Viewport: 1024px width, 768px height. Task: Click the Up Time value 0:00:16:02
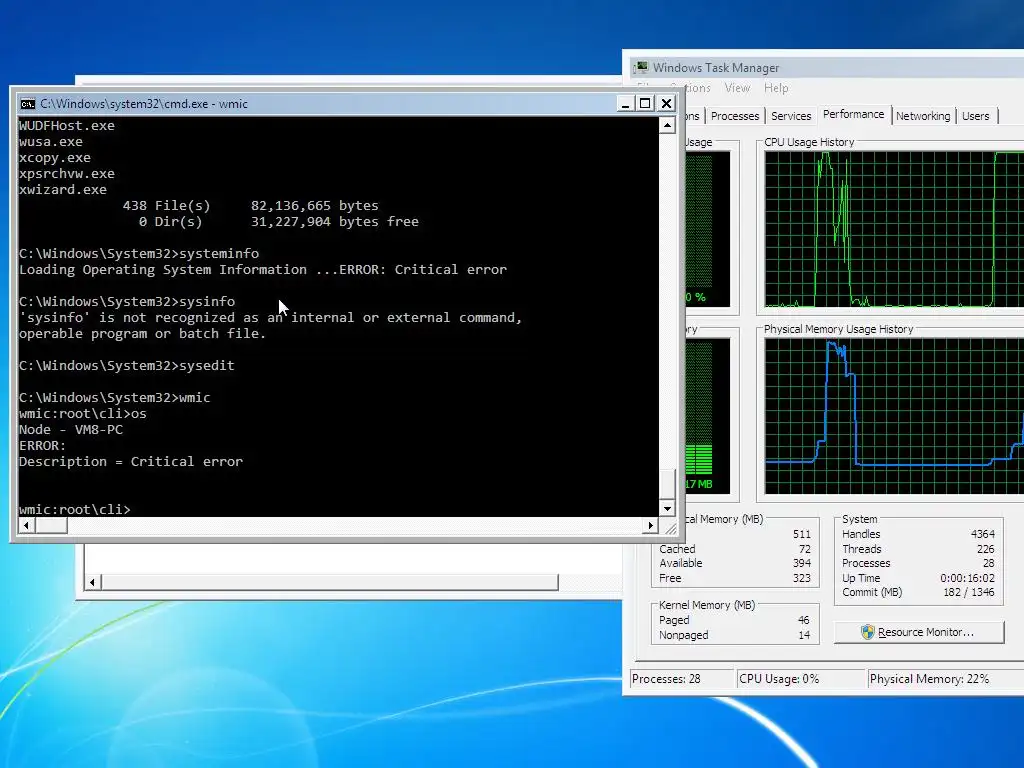967,579
